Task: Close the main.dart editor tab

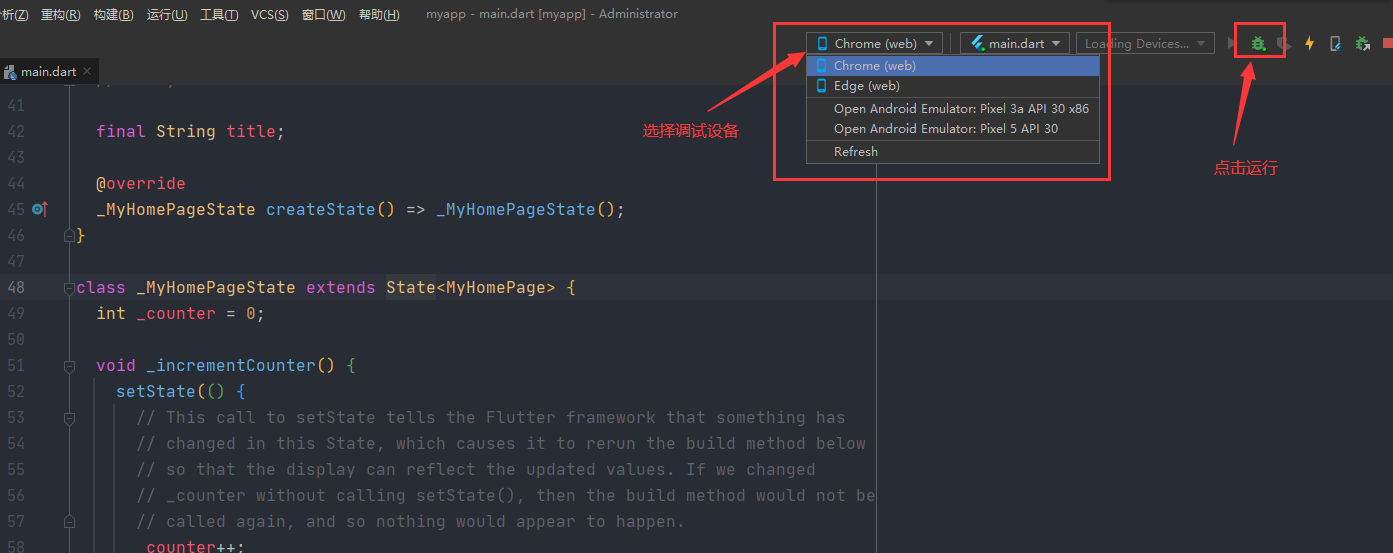Action: 87,72
